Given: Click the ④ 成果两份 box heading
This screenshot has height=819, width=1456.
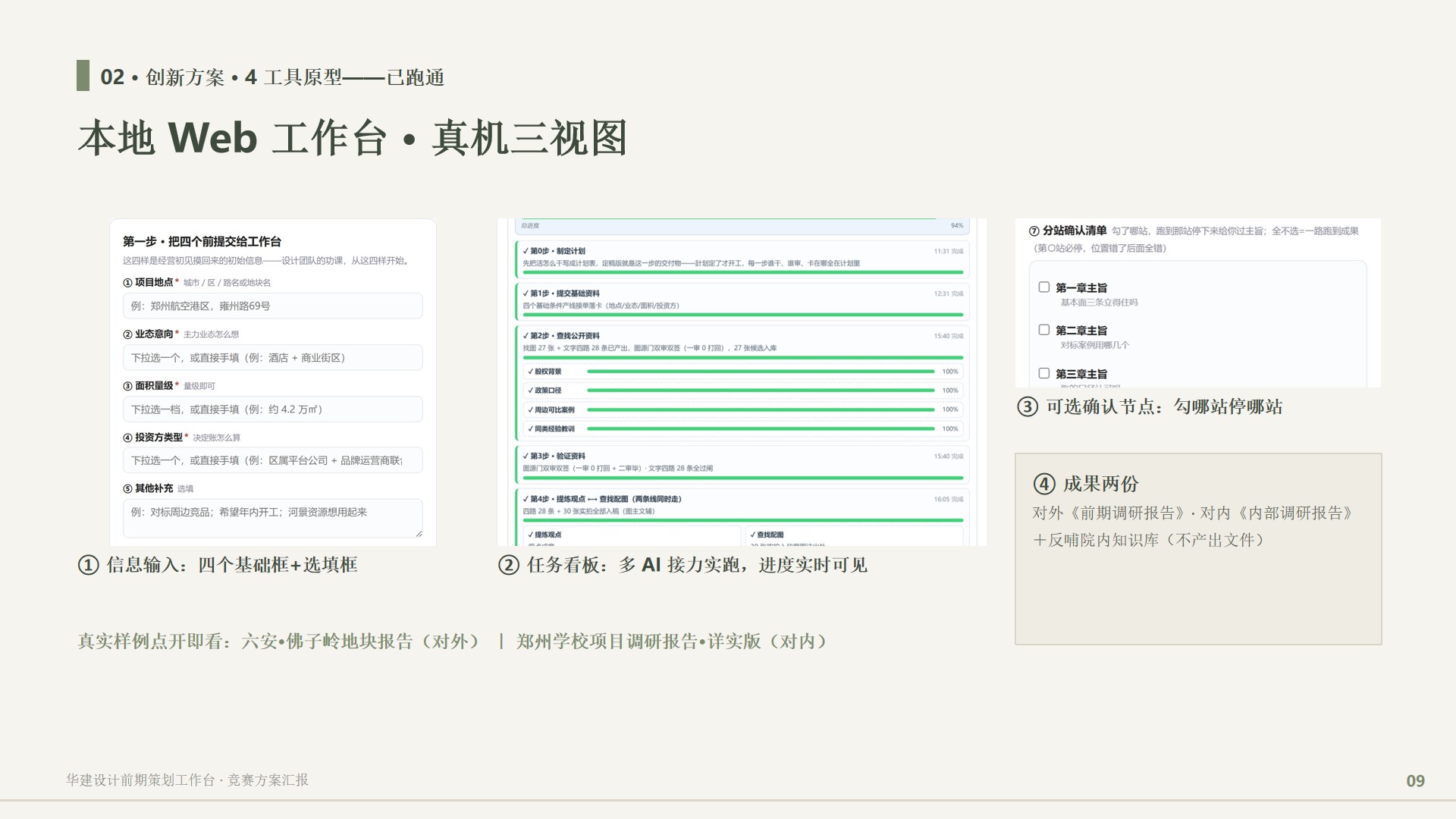Looking at the screenshot, I should 1086,484.
